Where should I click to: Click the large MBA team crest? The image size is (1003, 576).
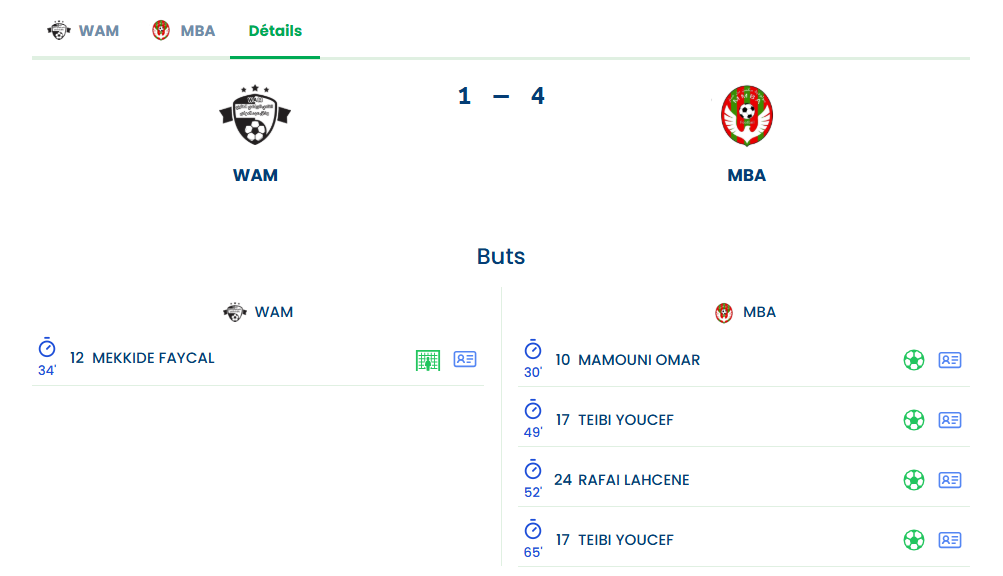pos(747,117)
